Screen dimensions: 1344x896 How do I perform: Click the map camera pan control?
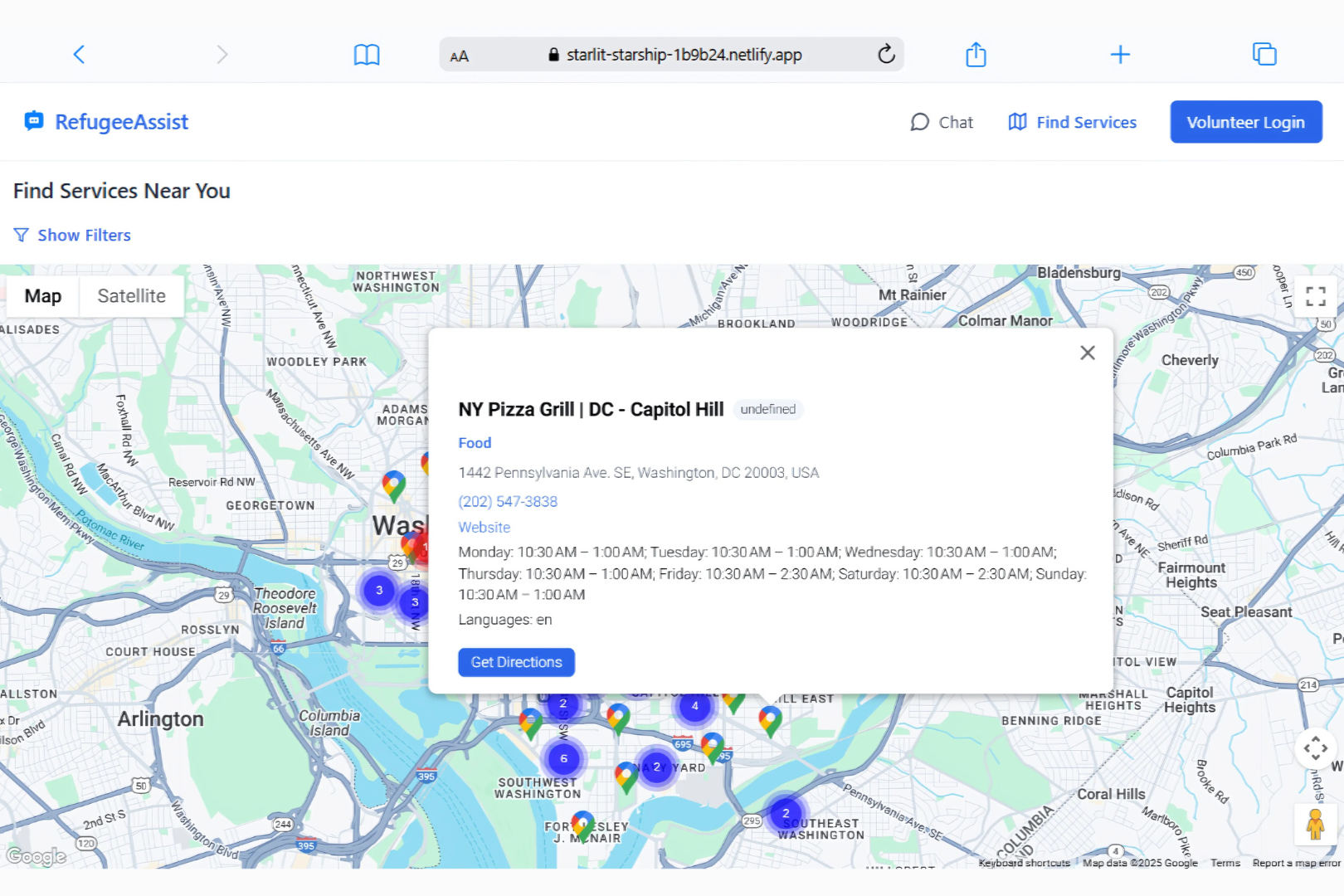click(1316, 748)
